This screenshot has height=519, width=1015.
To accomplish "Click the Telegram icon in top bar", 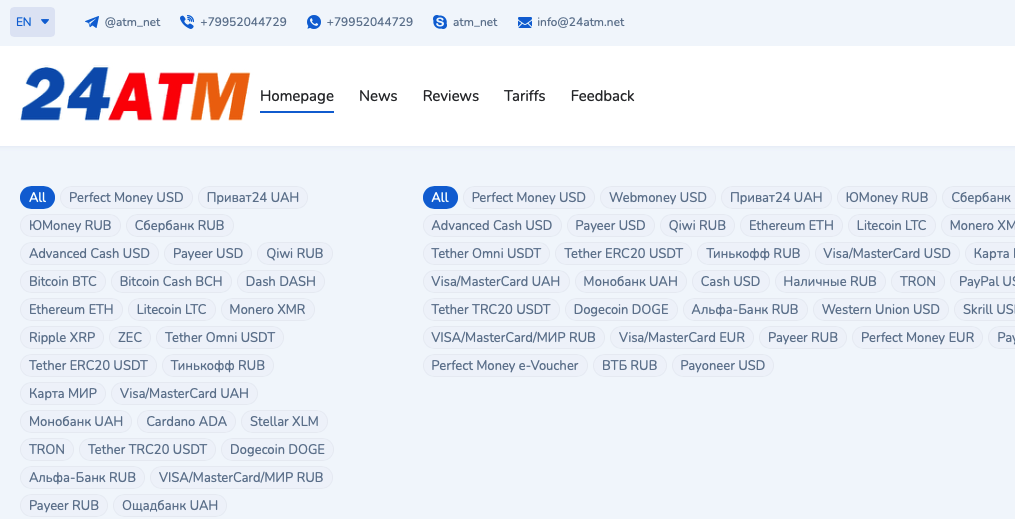I will 92,22.
